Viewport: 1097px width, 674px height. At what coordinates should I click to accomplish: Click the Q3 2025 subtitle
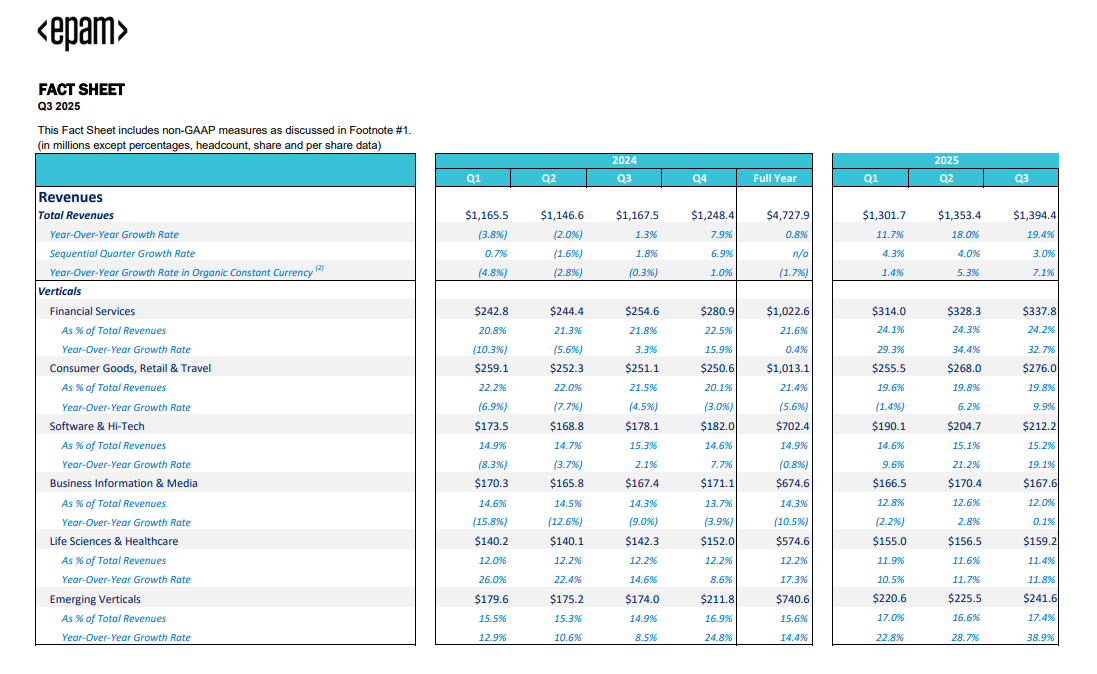point(59,106)
